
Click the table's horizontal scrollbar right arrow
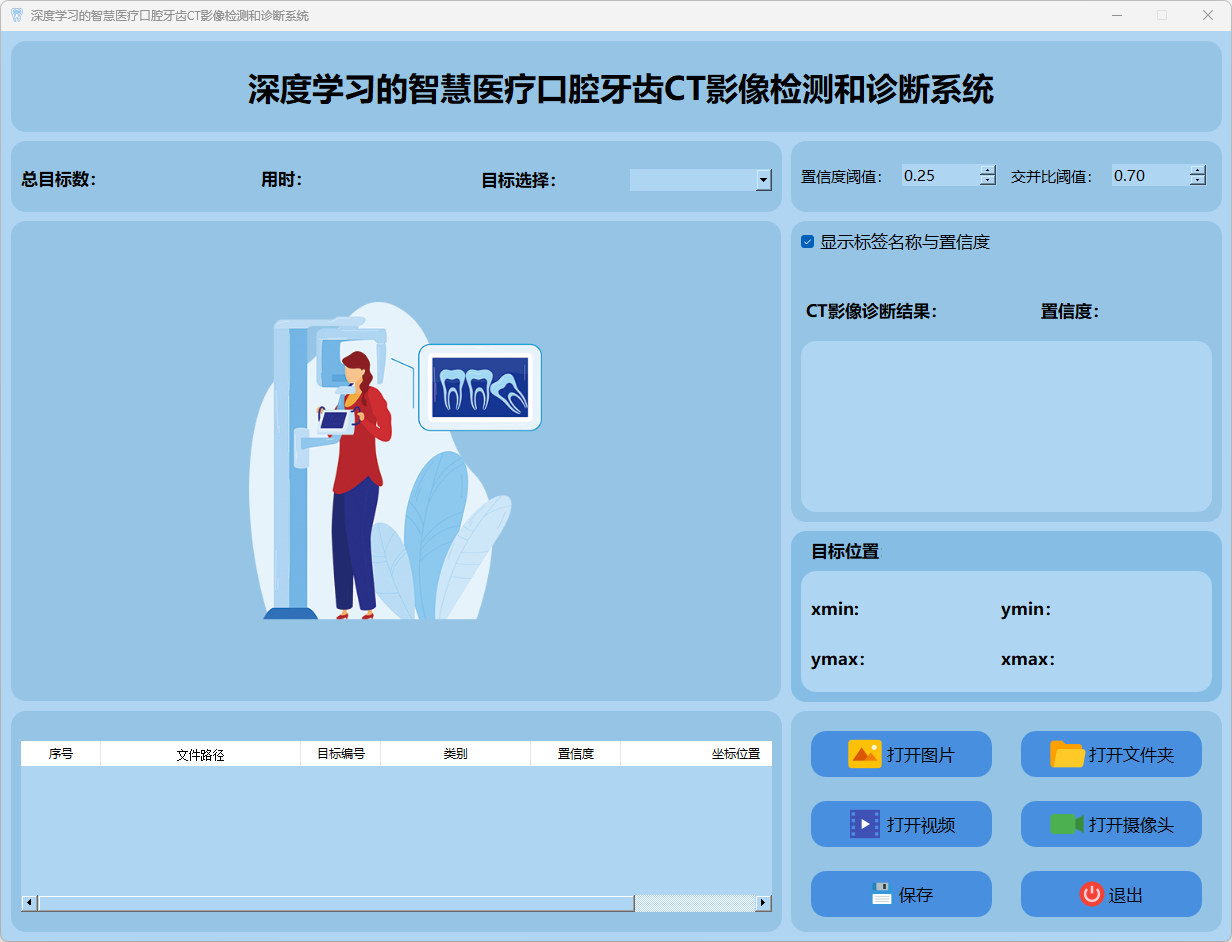763,903
